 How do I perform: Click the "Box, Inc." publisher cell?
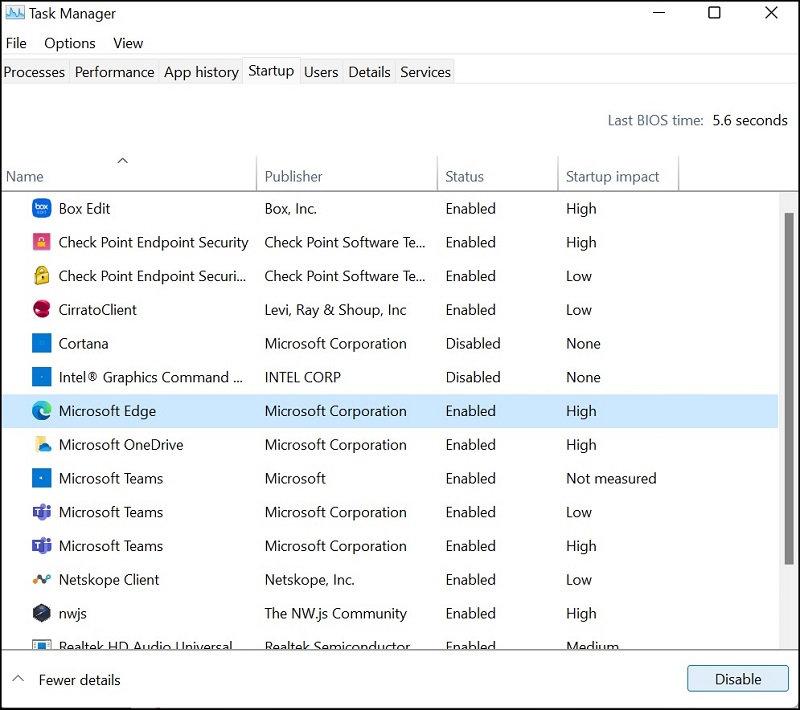pos(290,209)
